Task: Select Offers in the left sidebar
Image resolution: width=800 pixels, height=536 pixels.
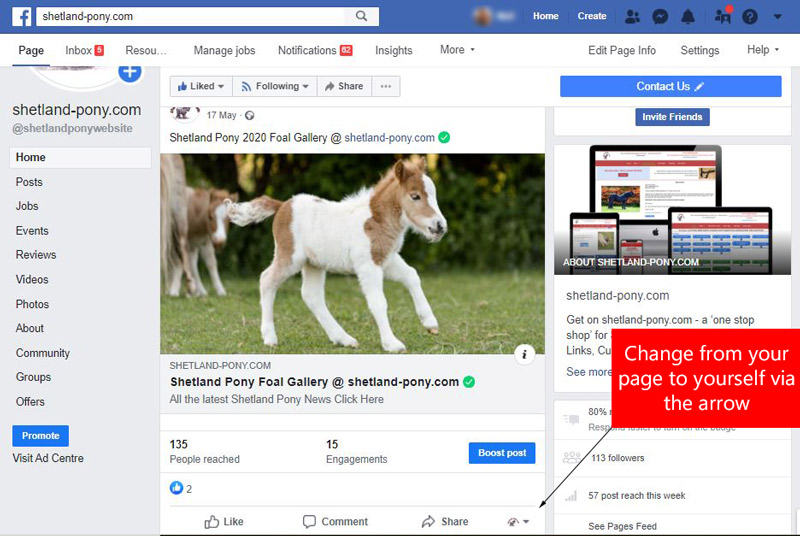Action: [x=30, y=401]
